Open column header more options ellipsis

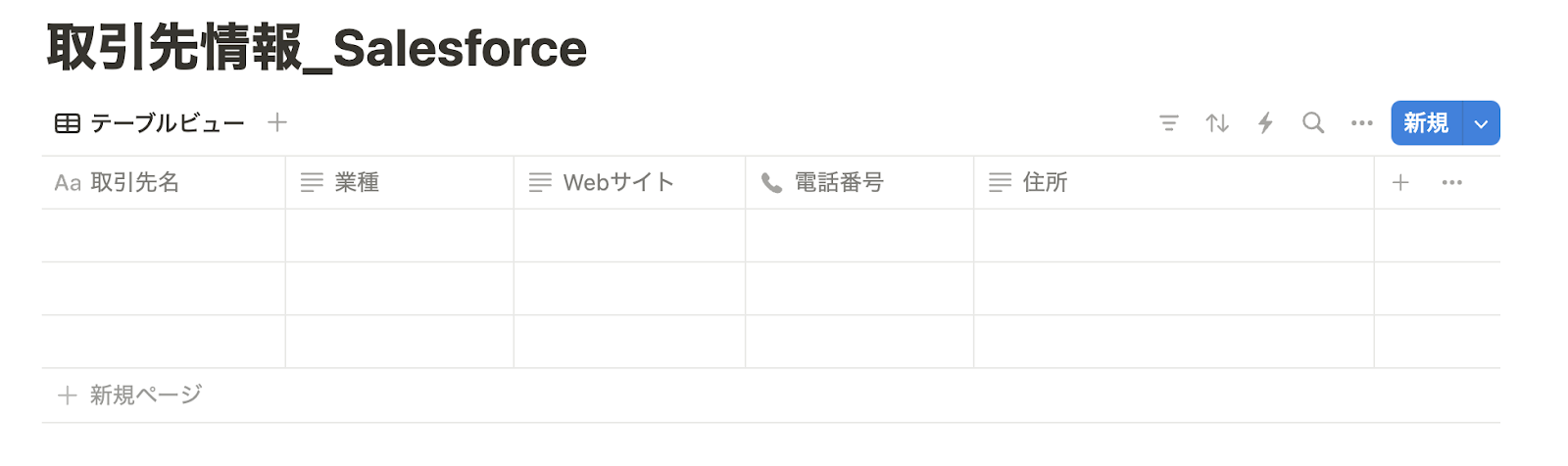click(1451, 183)
